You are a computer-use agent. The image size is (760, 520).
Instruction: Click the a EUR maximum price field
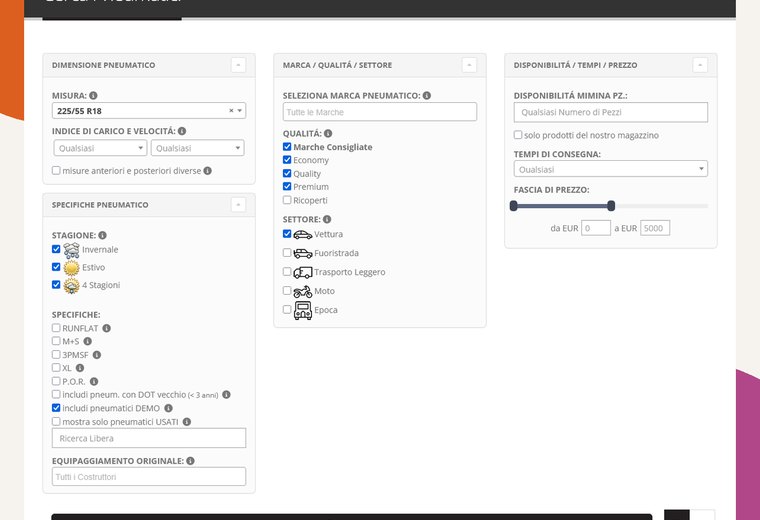[655, 228]
